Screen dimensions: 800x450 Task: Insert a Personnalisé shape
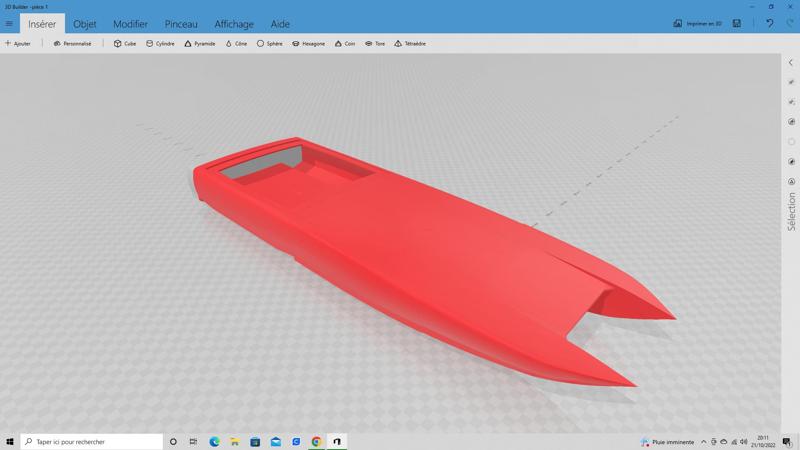pos(72,44)
